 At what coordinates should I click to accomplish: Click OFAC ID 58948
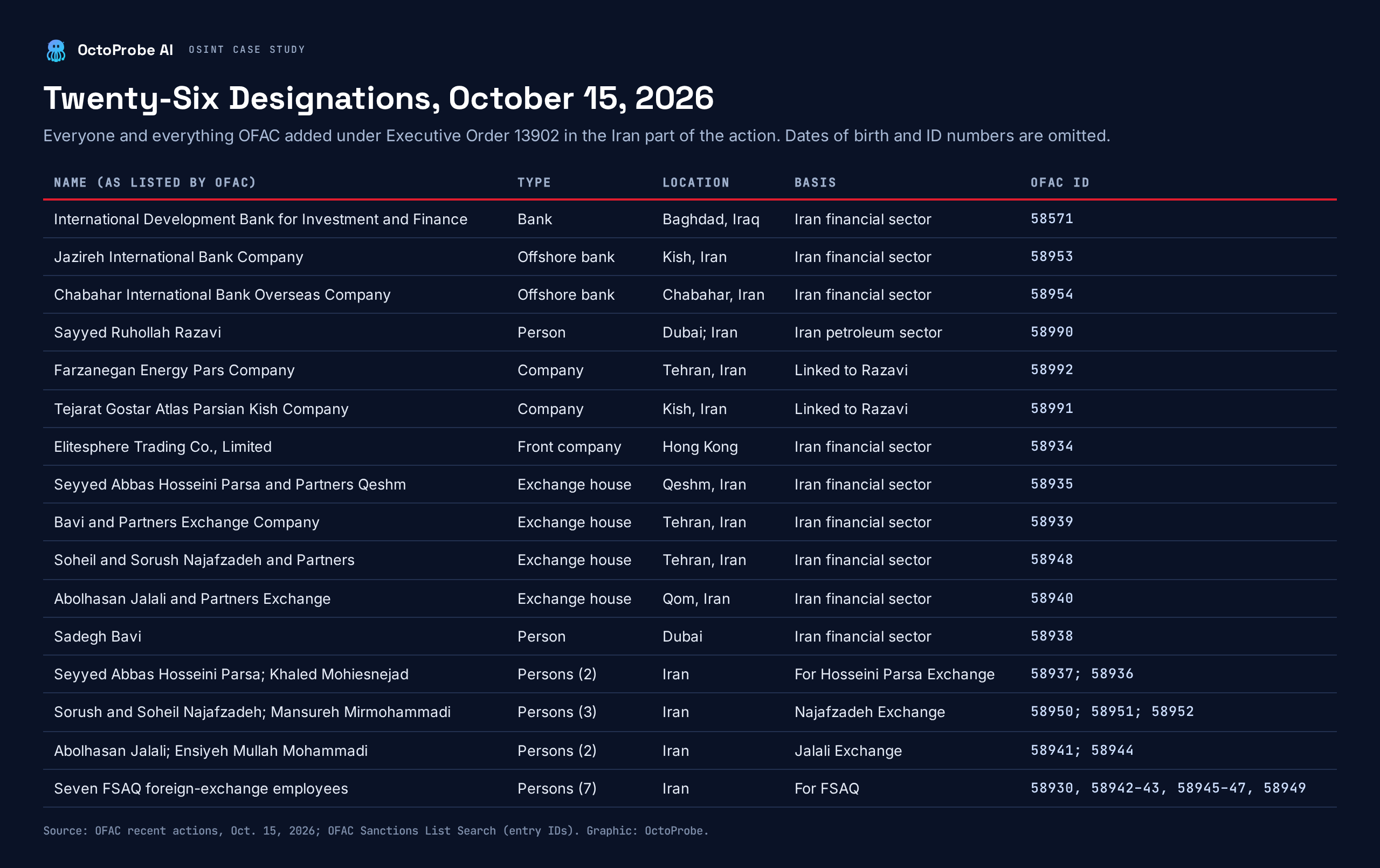click(1052, 560)
